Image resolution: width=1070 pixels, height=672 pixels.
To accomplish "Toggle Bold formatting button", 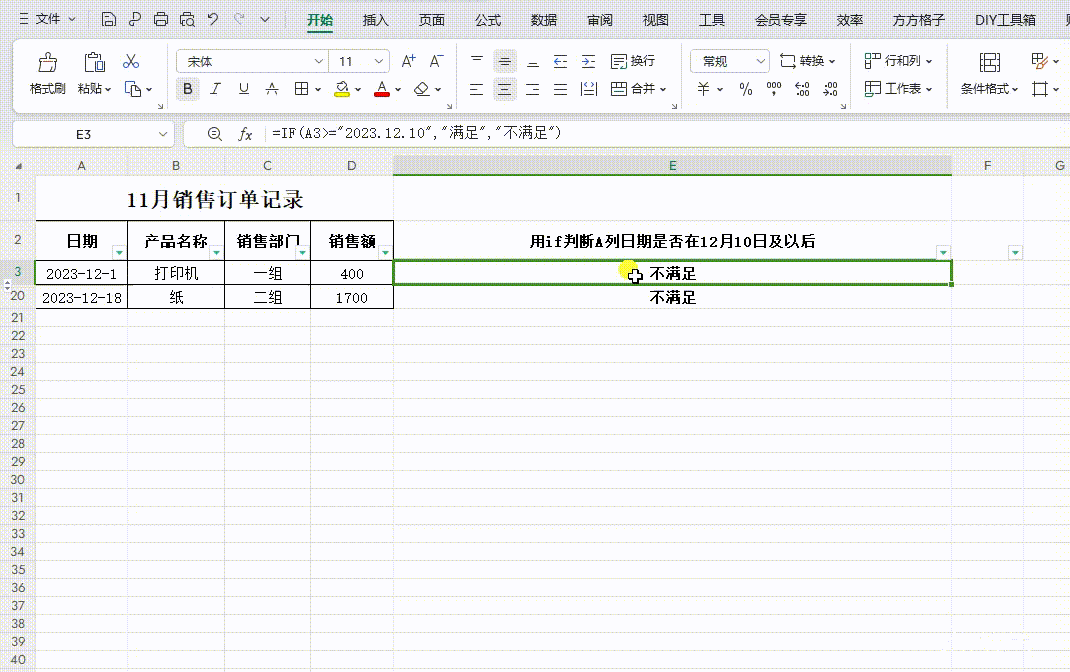I will [x=188, y=89].
